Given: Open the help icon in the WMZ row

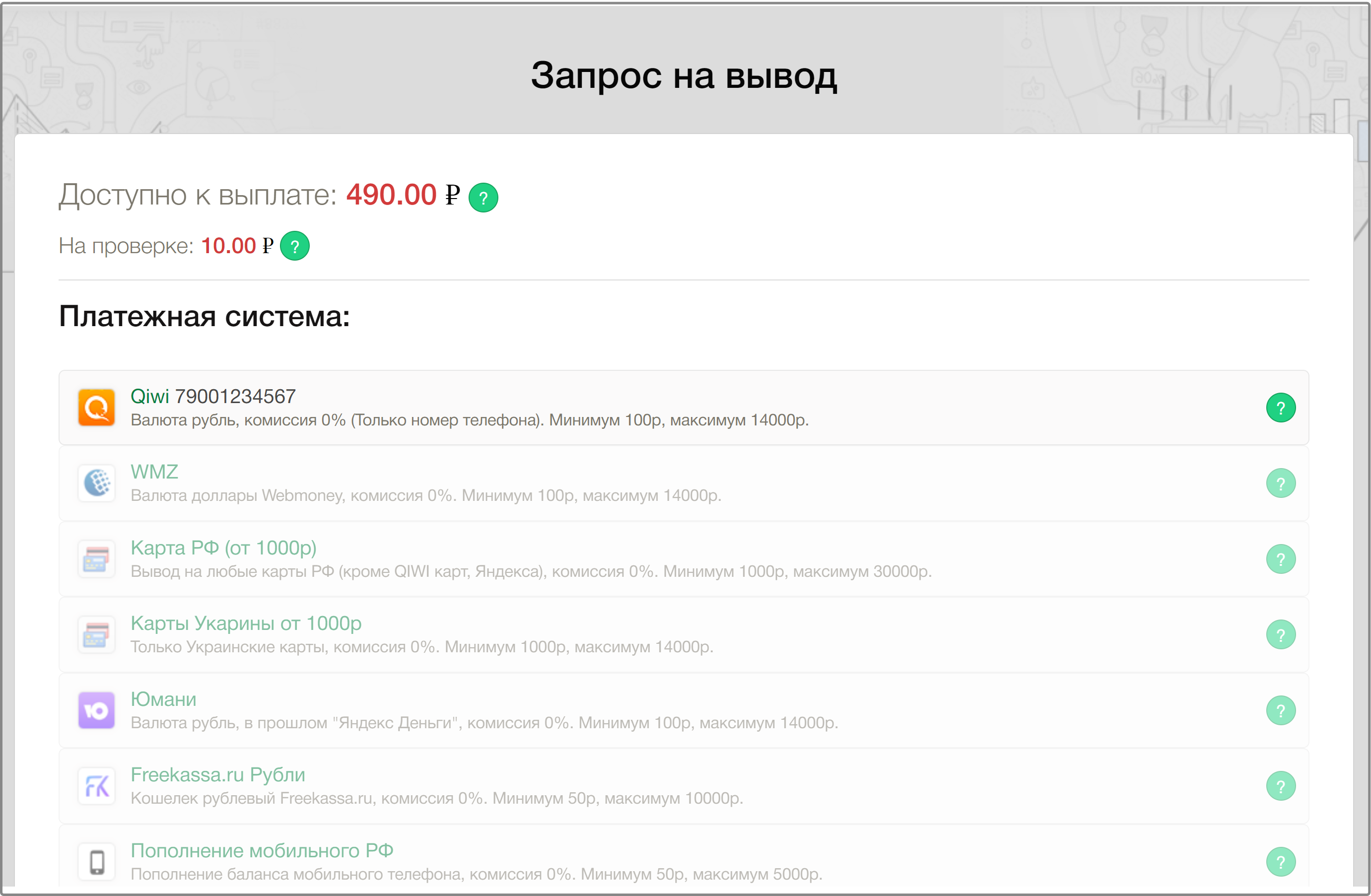Looking at the screenshot, I should tap(1281, 483).
